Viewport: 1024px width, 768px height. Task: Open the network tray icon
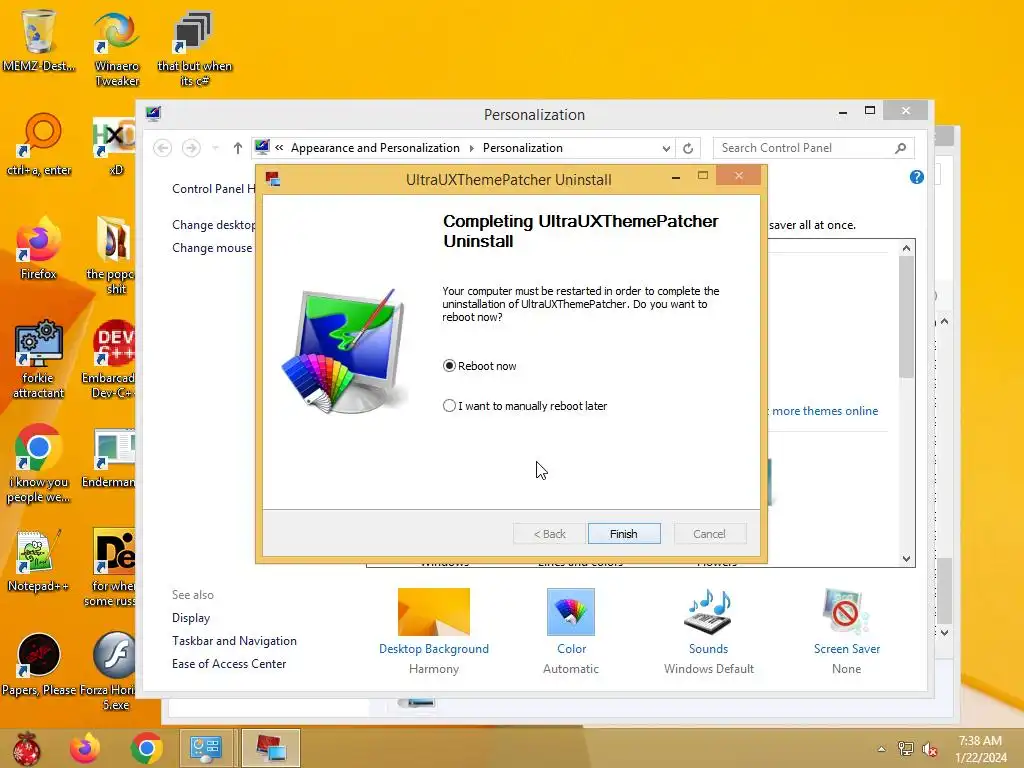click(906, 749)
